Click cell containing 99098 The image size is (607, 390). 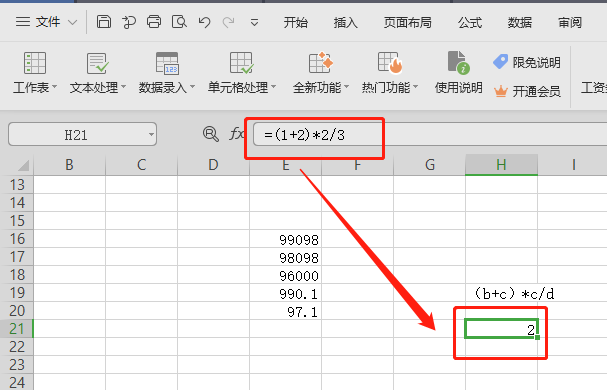tap(285, 239)
